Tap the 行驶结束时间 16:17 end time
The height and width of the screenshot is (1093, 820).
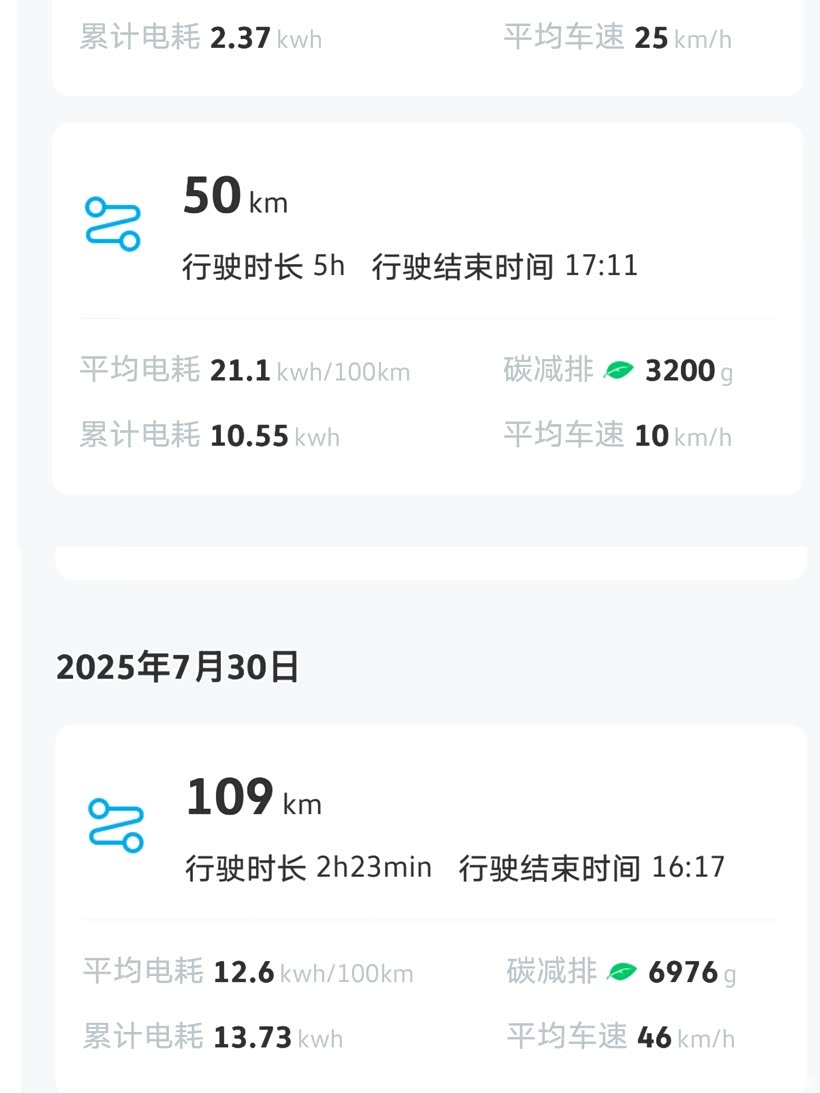[591, 867]
